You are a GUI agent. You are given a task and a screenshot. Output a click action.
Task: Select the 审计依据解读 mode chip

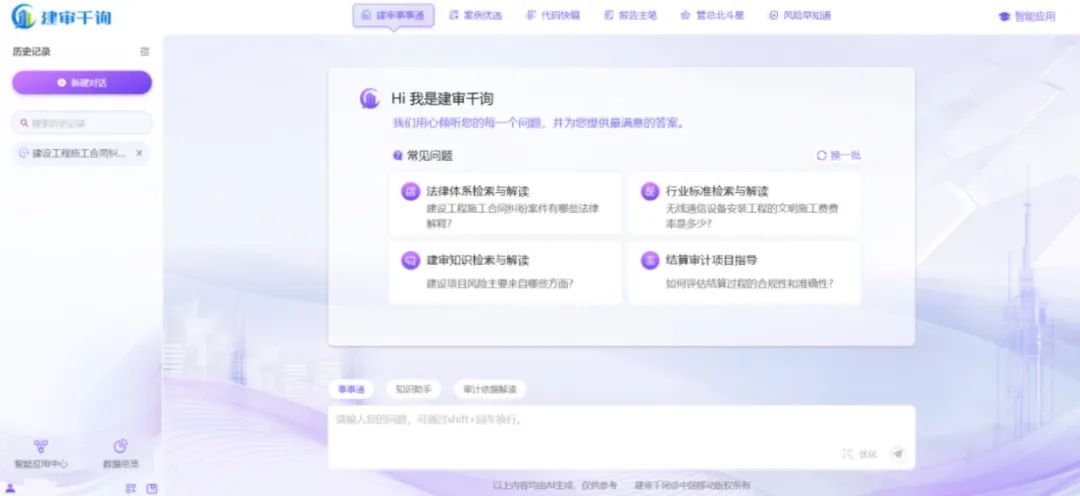point(490,389)
